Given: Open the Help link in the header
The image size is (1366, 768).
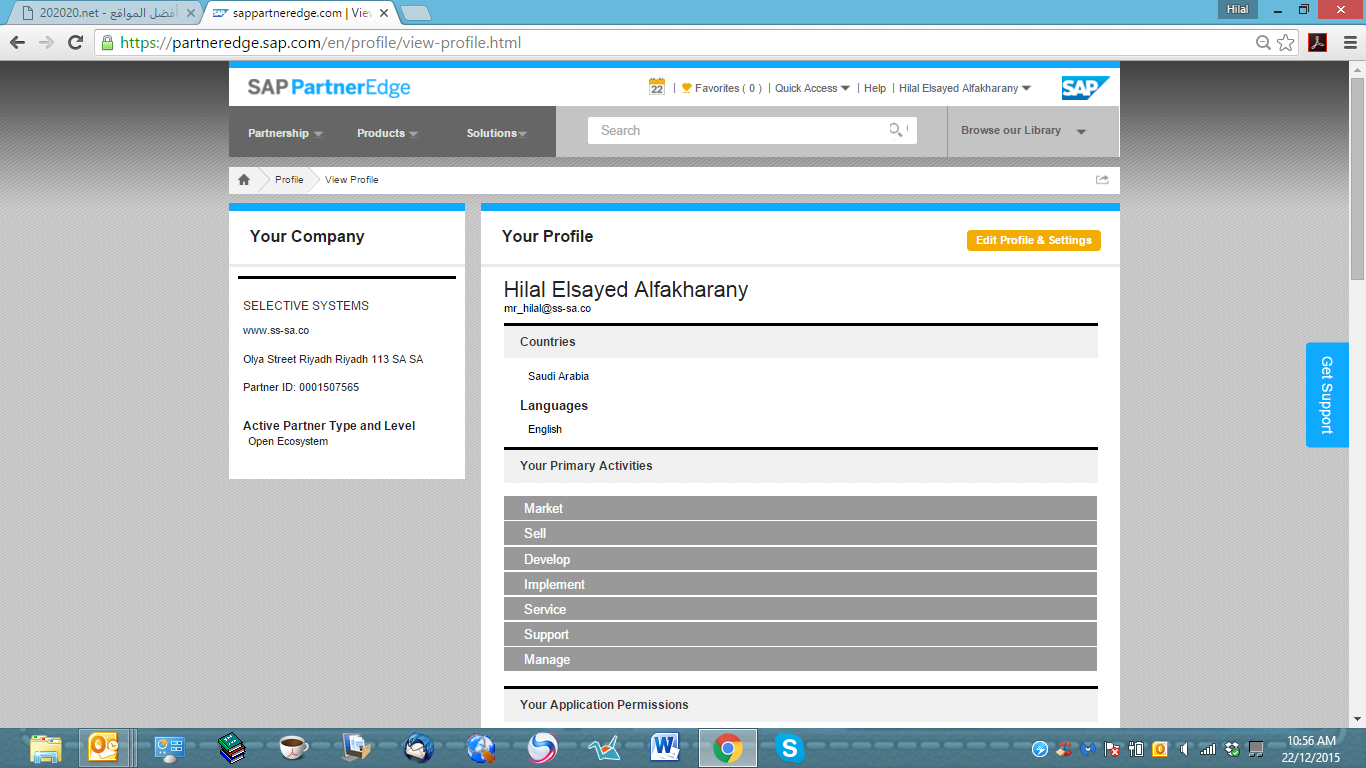Looking at the screenshot, I should click(875, 88).
